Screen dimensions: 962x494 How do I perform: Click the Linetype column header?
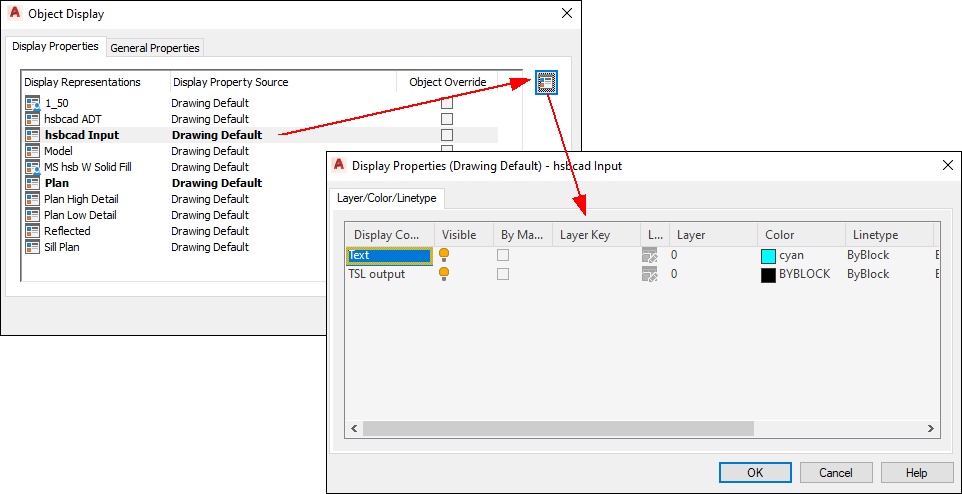pyautogui.click(x=889, y=235)
